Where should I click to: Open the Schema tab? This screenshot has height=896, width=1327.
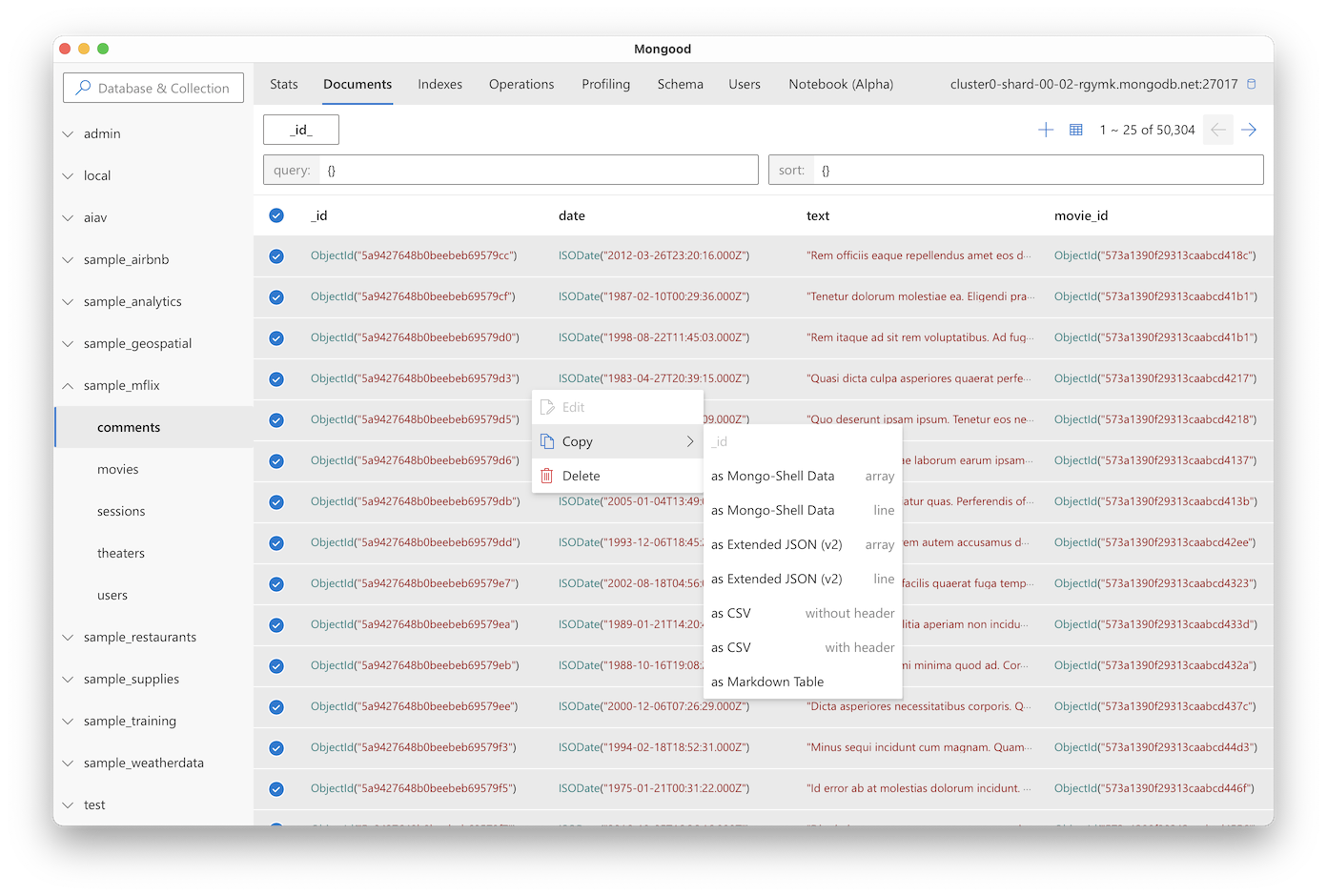(681, 84)
